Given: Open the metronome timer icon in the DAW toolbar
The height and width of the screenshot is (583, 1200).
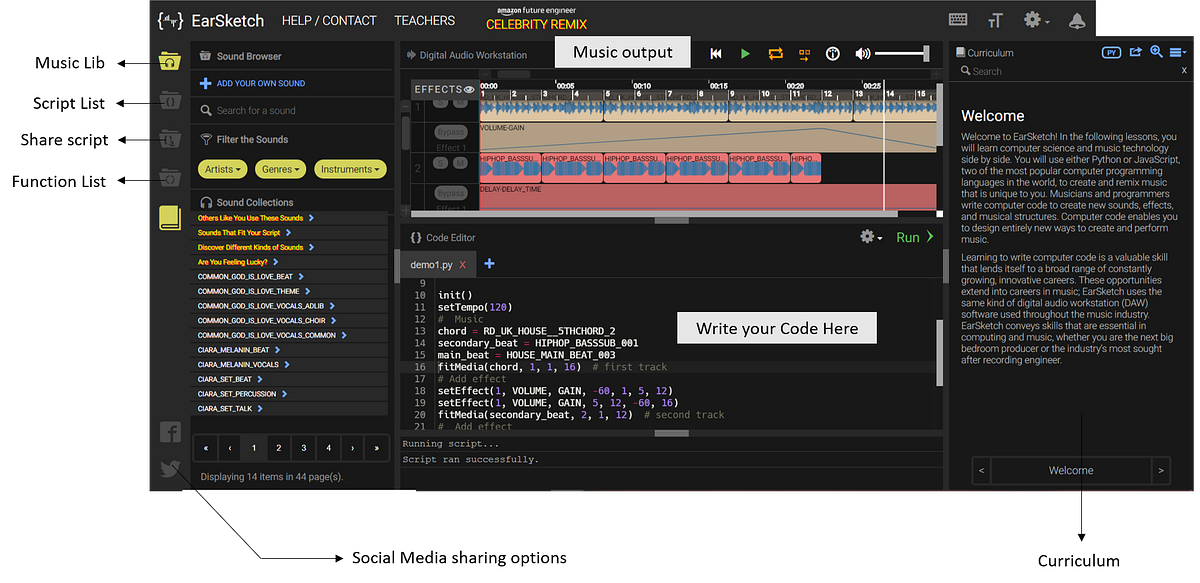Looking at the screenshot, I should (832, 54).
